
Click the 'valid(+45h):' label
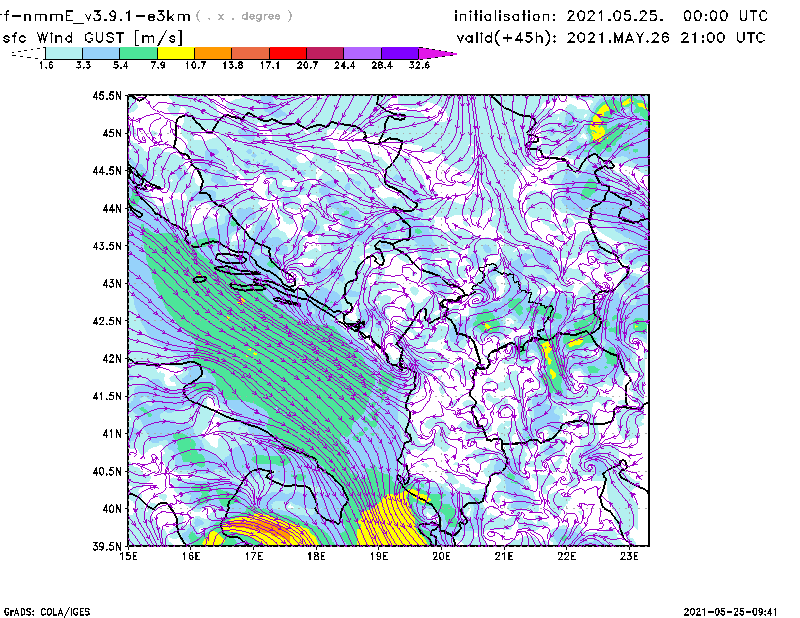tap(507, 38)
